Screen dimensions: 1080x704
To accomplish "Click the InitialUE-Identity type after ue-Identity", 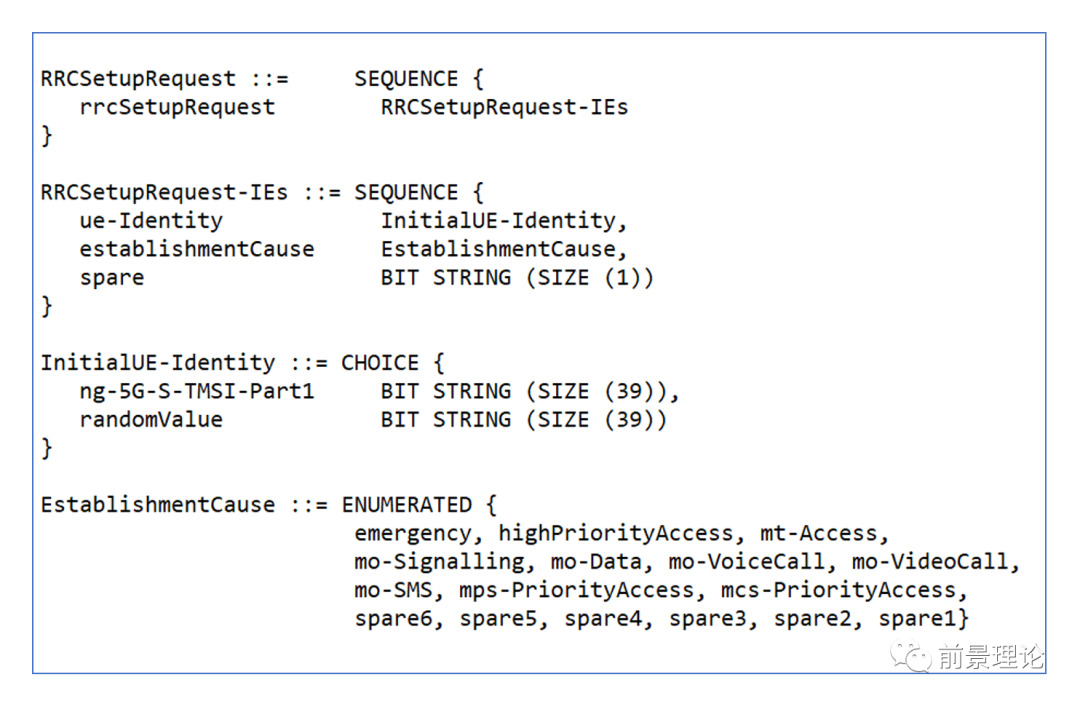I will [x=503, y=221].
